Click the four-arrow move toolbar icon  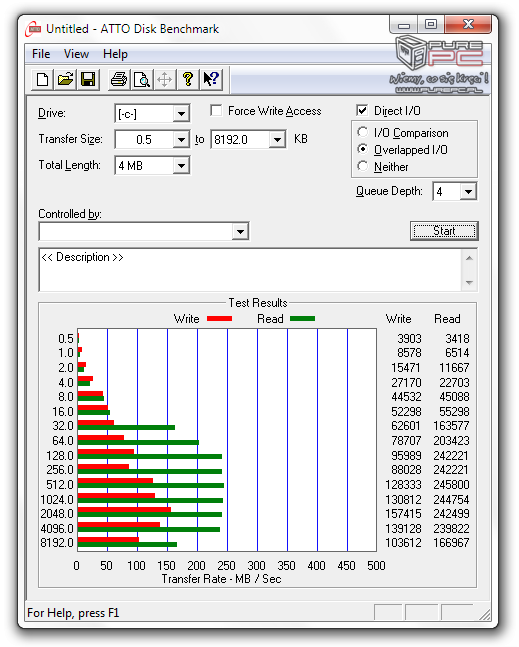(165, 79)
